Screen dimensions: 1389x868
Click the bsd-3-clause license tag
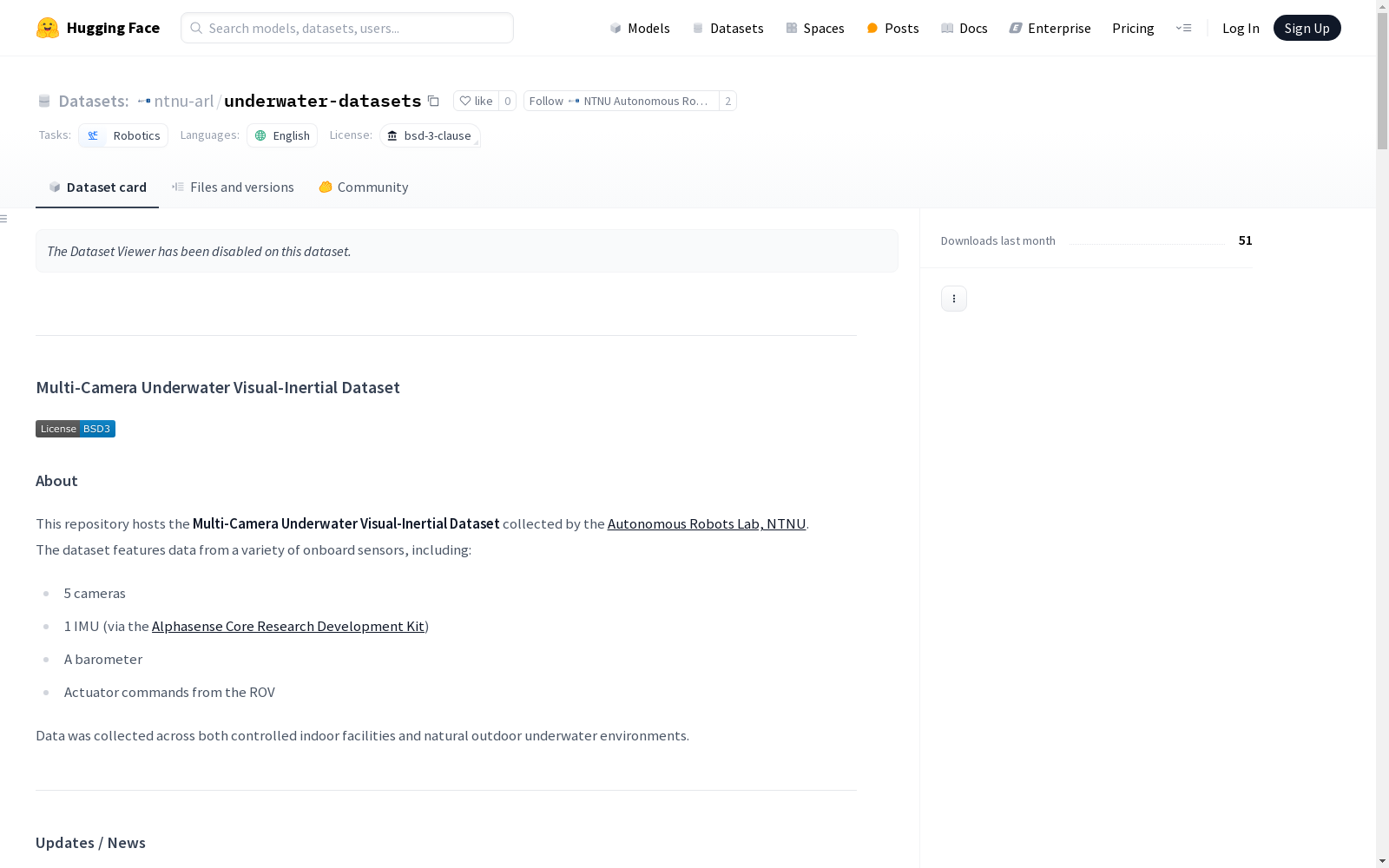(x=430, y=135)
